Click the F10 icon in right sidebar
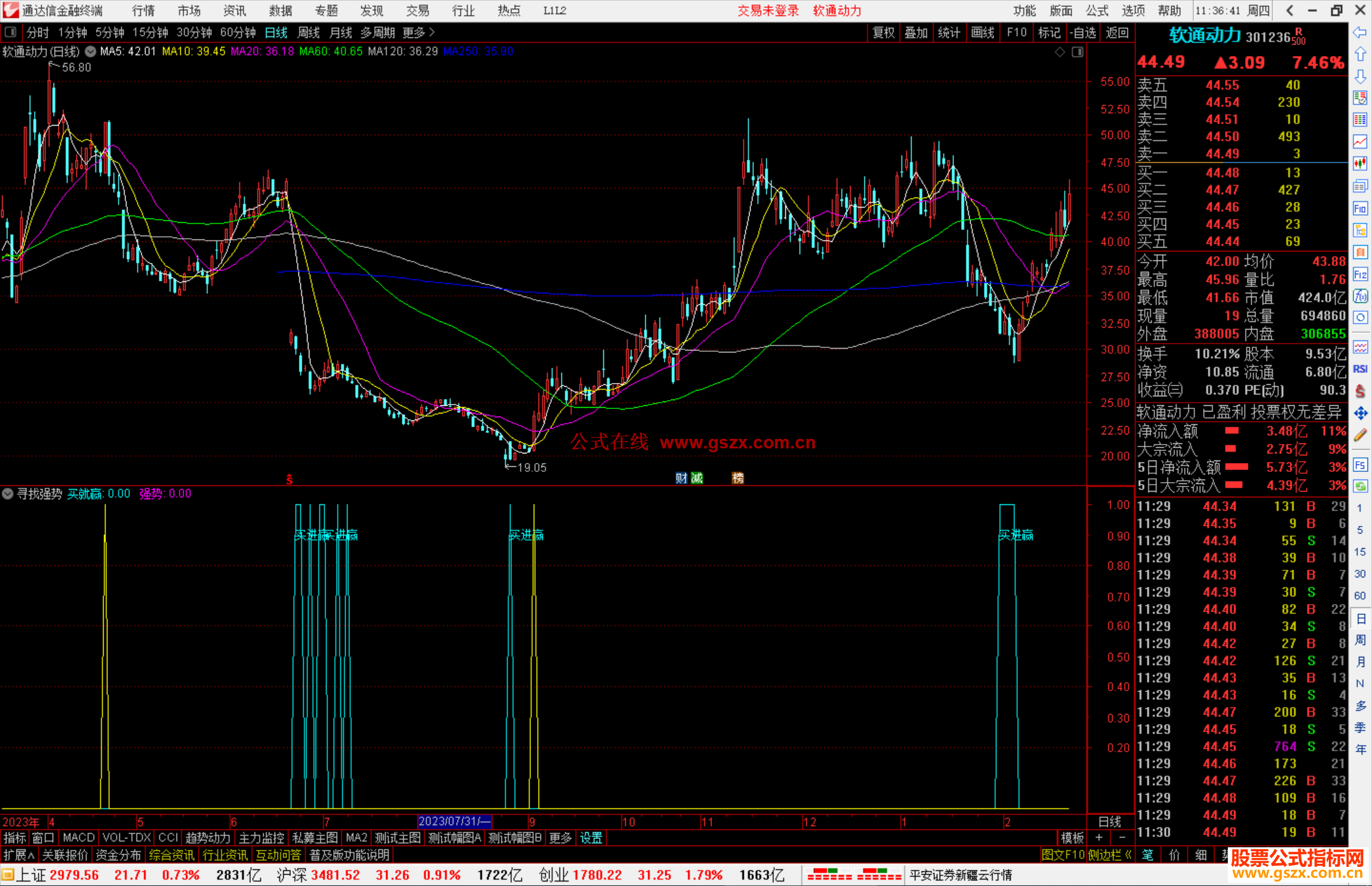The height and width of the screenshot is (886, 1372). tap(1360, 208)
